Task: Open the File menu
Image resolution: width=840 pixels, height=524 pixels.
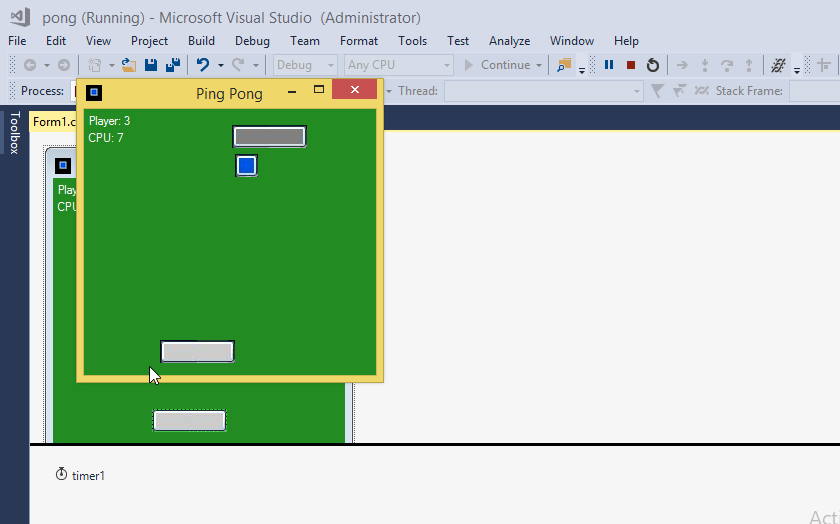Action: (x=17, y=41)
